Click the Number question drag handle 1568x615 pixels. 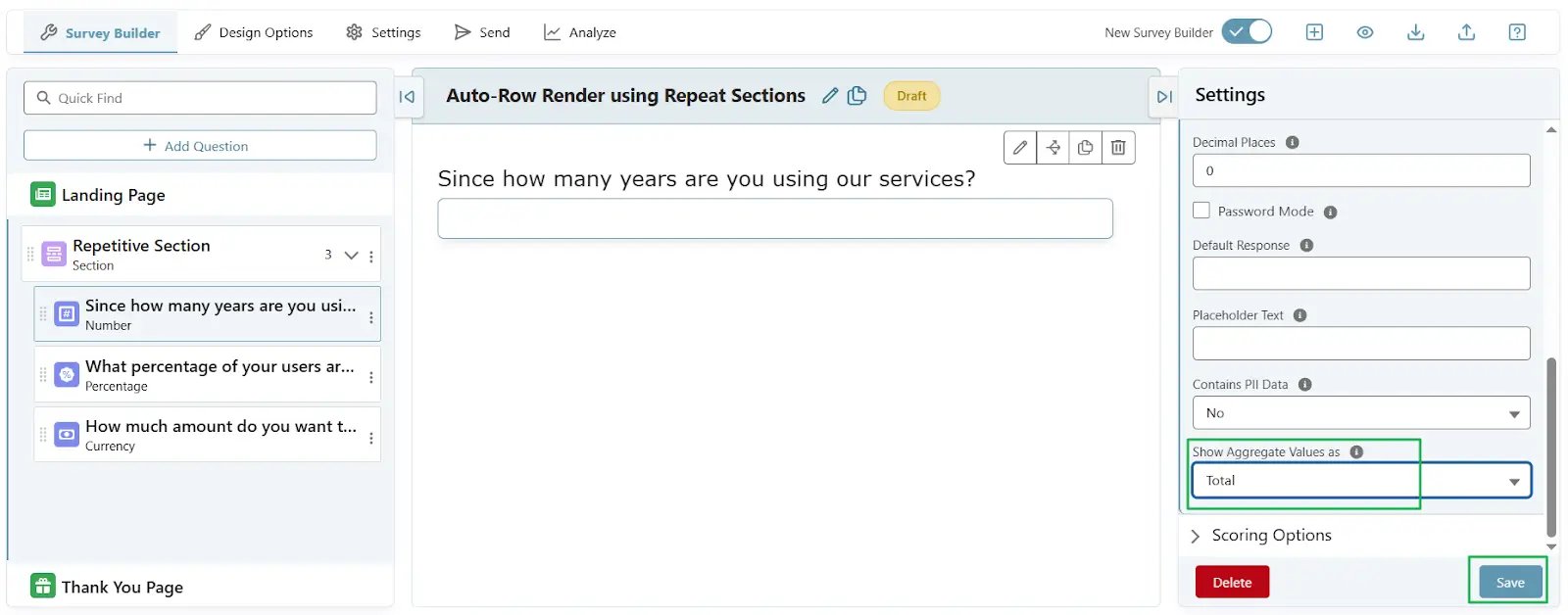[x=43, y=314]
